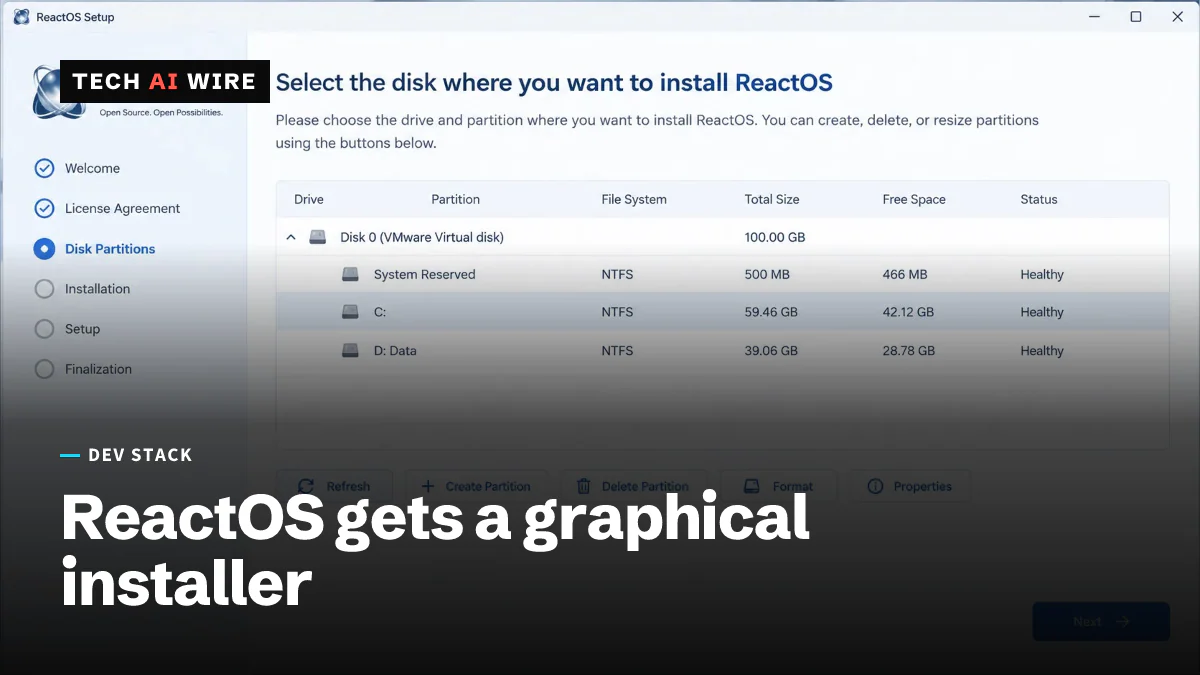Click the Next button
The image size is (1200, 675).
pyautogui.click(x=1101, y=621)
